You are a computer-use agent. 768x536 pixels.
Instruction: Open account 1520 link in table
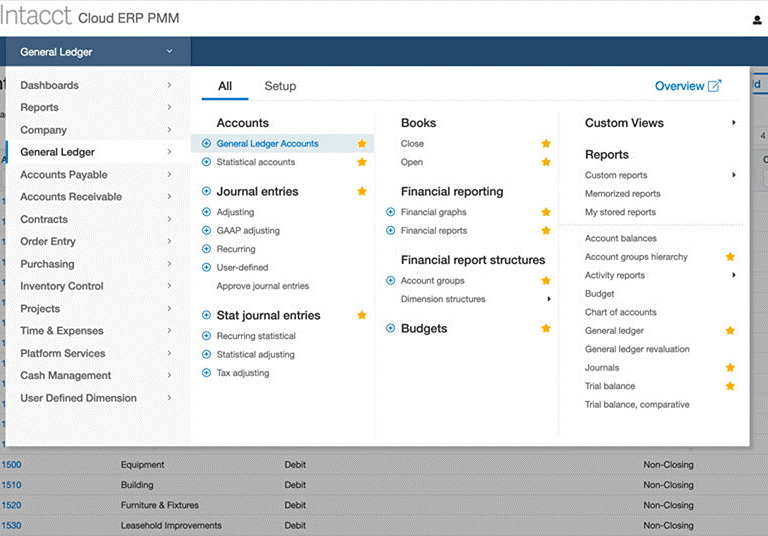[11, 505]
